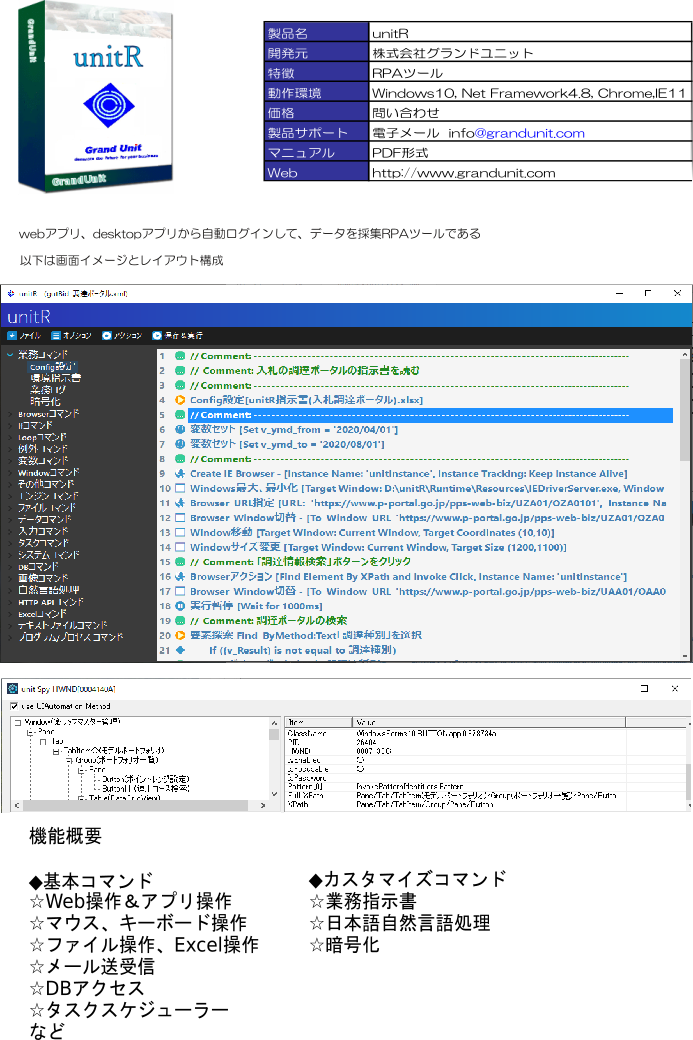Expand the DBコマンド group
Screen dimensions: 693x1040
point(10,567)
